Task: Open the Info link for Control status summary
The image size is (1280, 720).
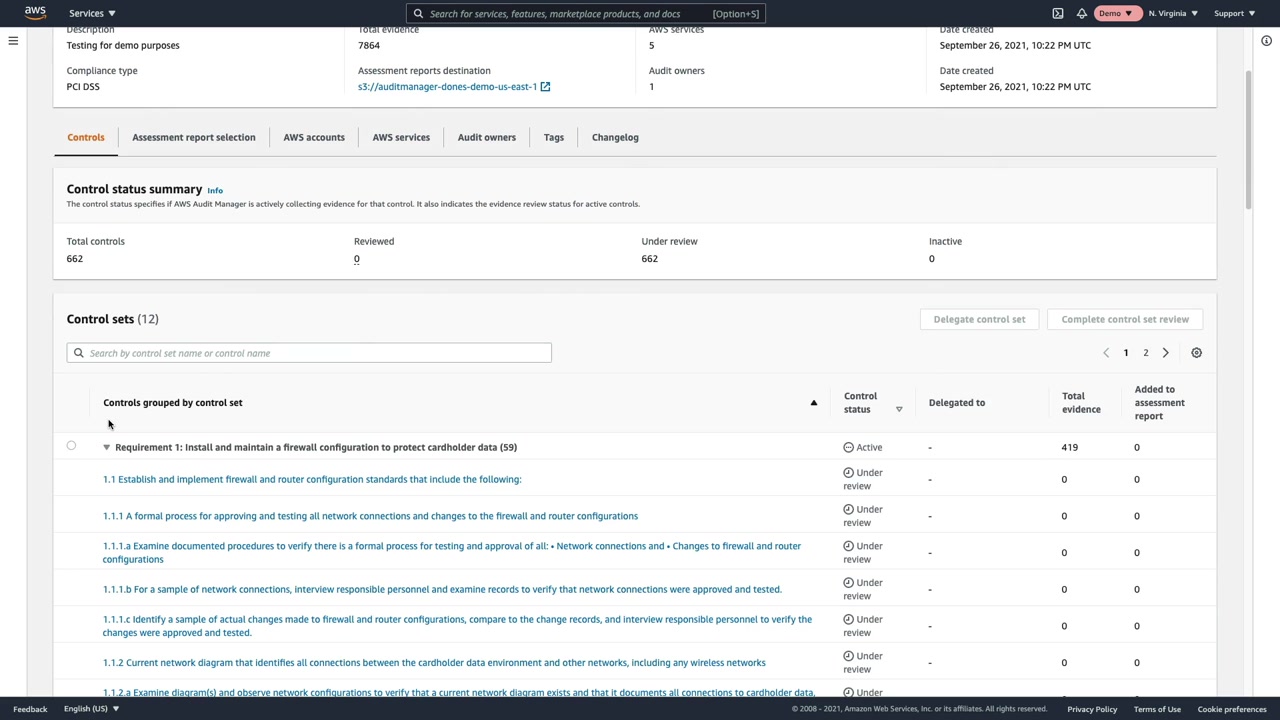Action: click(x=215, y=190)
